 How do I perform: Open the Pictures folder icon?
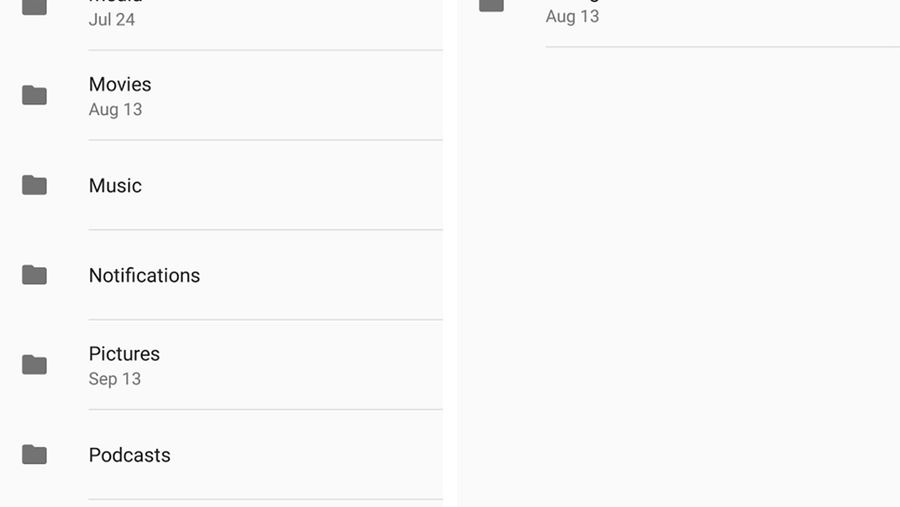pos(34,365)
